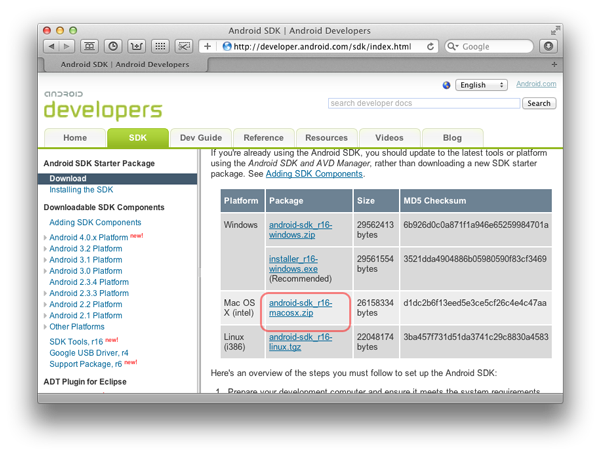Click the add bookmark plus button
This screenshot has height=455, width=600.
(x=207, y=46)
